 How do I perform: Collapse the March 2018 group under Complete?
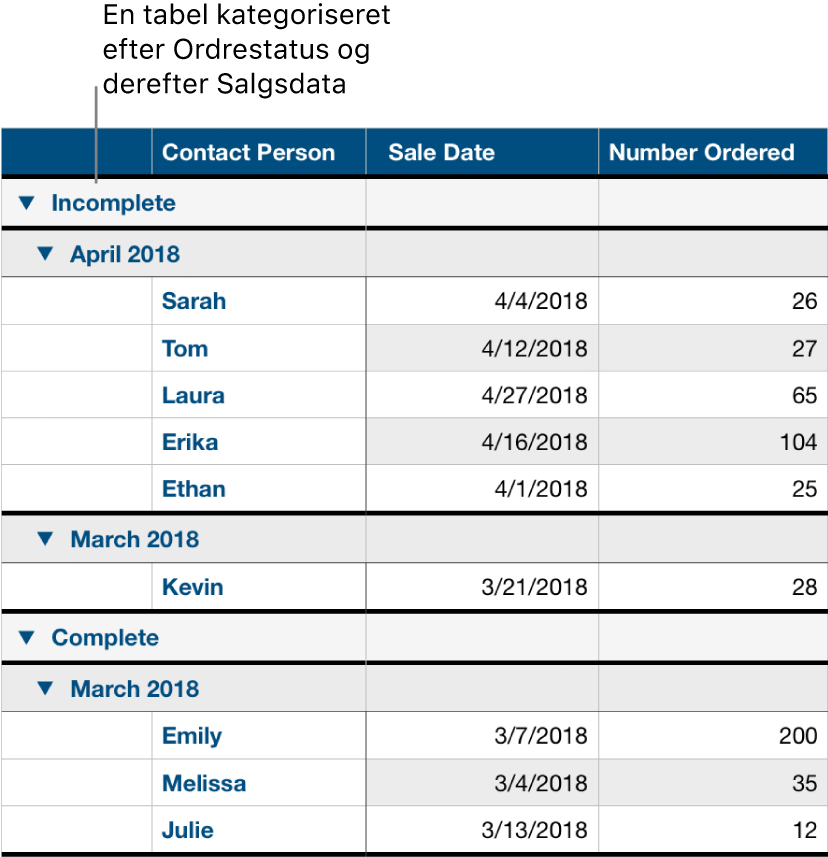click(x=46, y=689)
